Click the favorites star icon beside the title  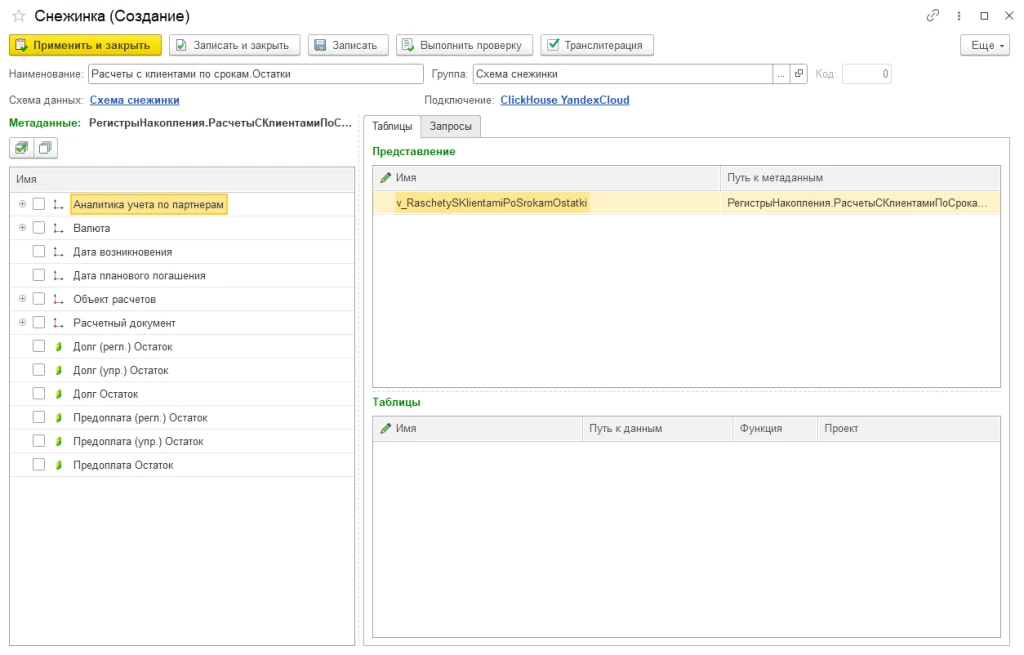click(x=18, y=17)
